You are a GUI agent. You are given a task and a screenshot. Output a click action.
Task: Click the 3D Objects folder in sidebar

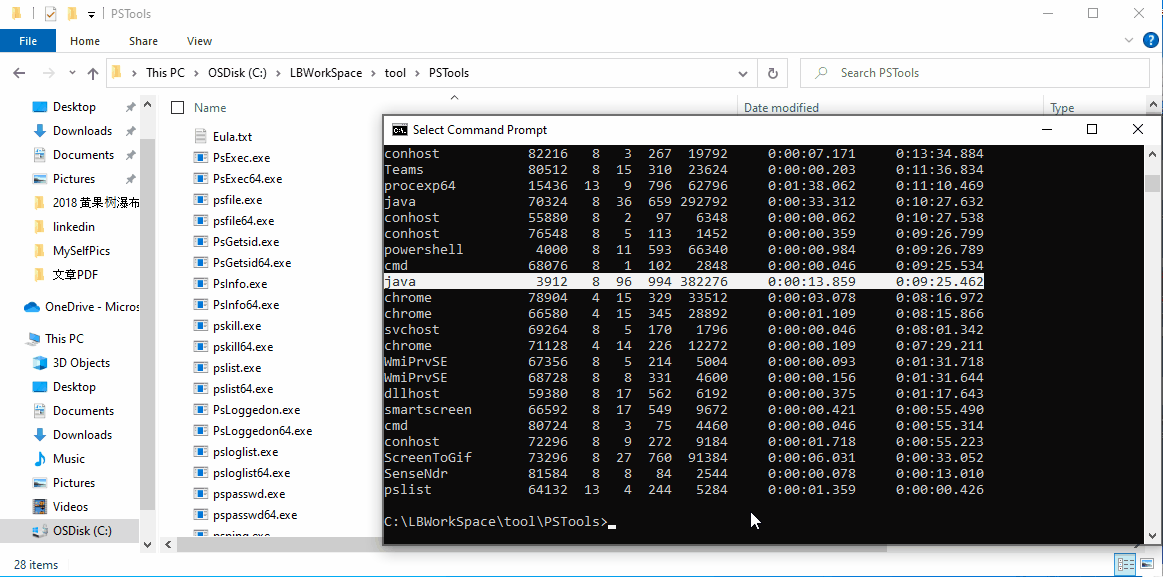click(x=81, y=363)
